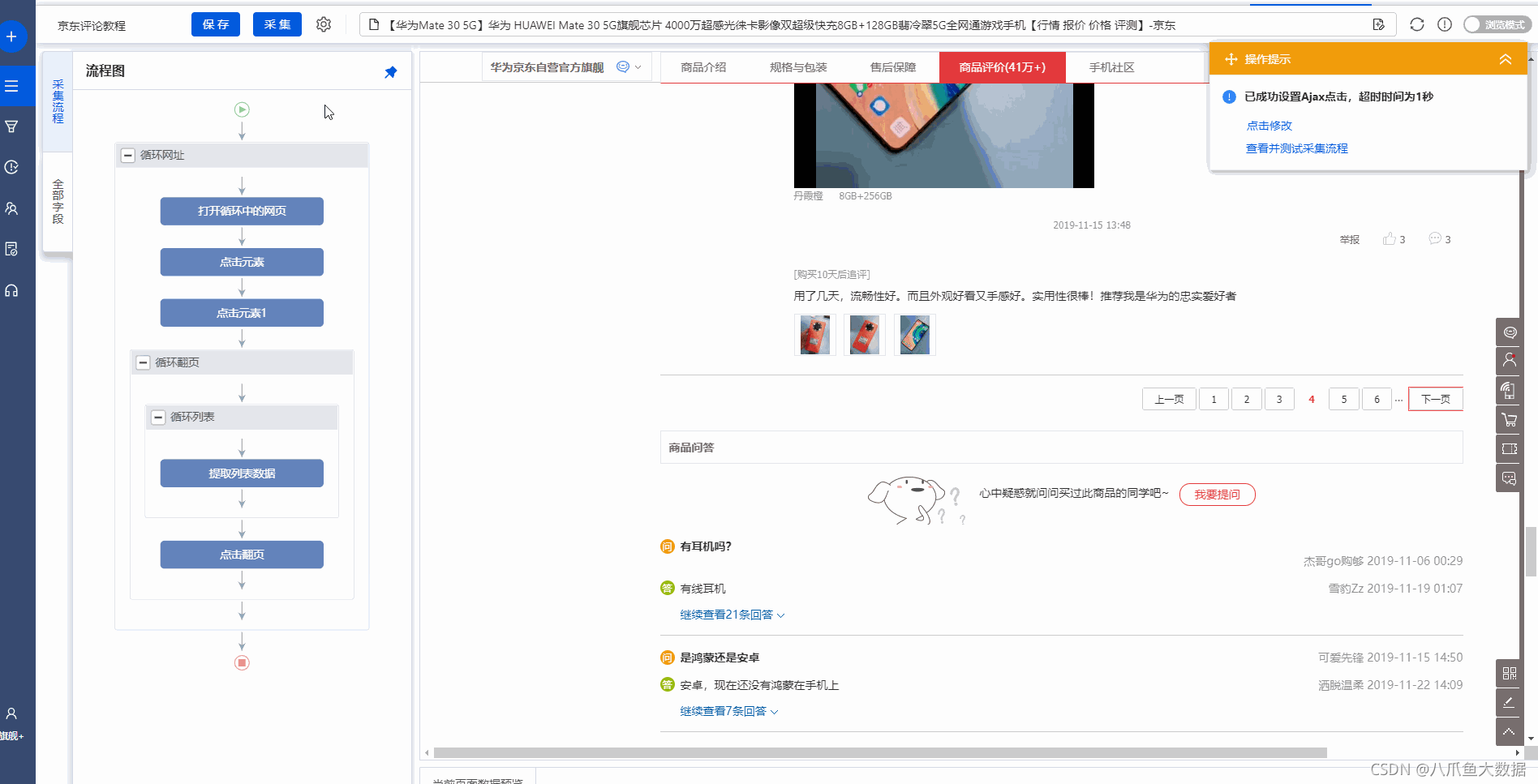Screen dimensions: 1538x784
Task: Select the 采集流程 vertical tab
Action: coord(58,101)
